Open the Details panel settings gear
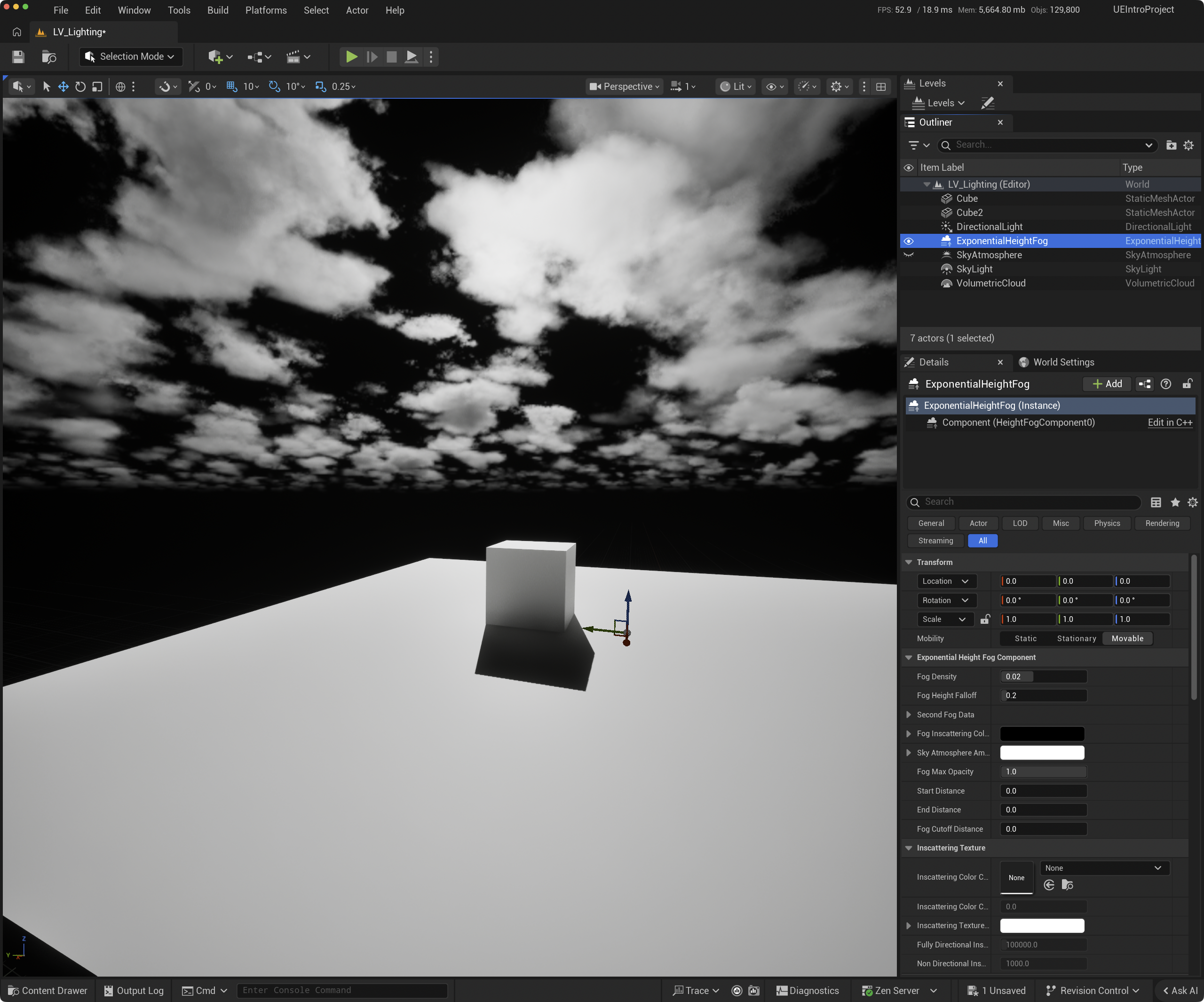Screen dimensions: 1204x1002 (x=1193, y=502)
